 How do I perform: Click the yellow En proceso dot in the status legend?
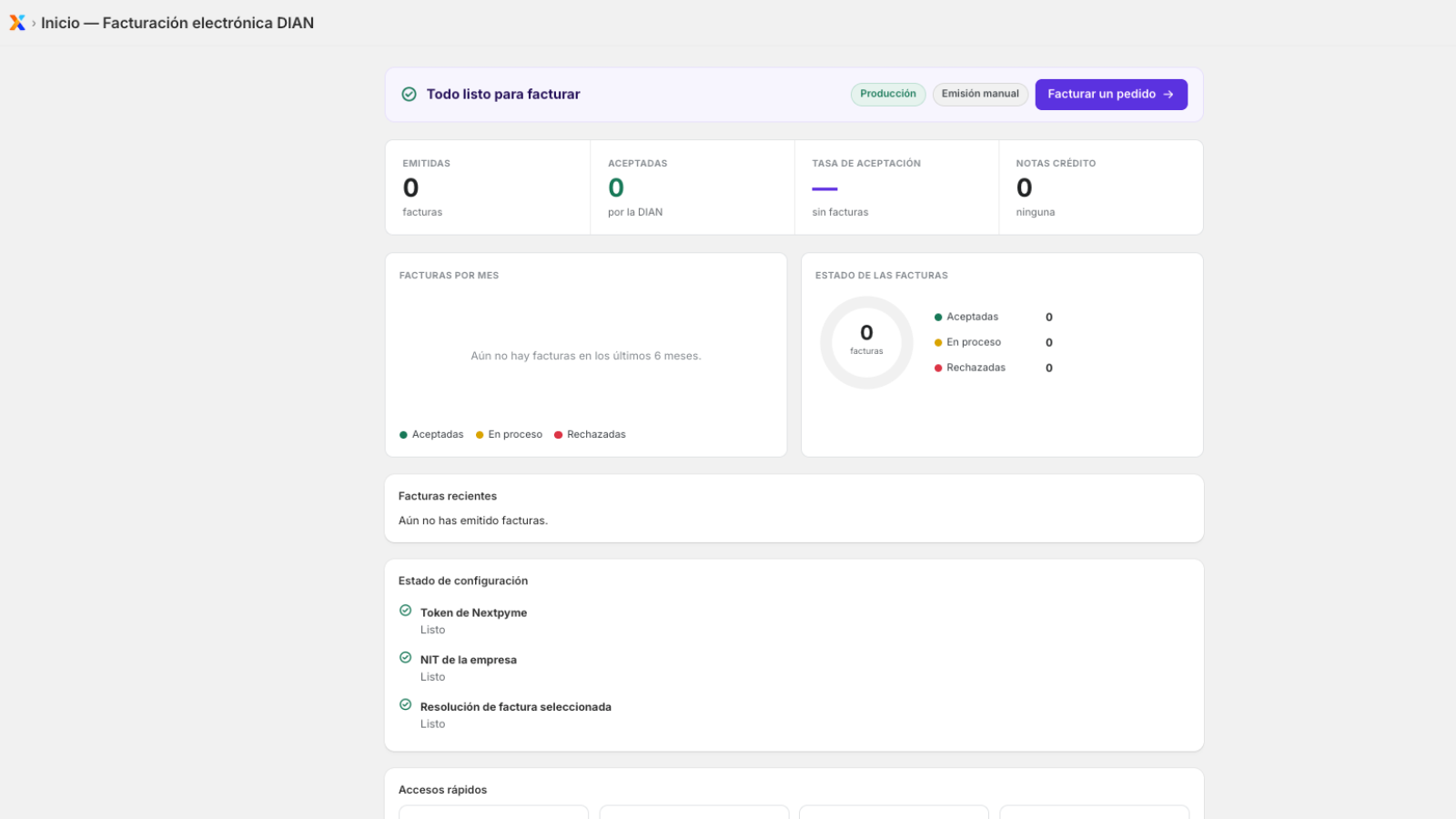click(x=938, y=343)
